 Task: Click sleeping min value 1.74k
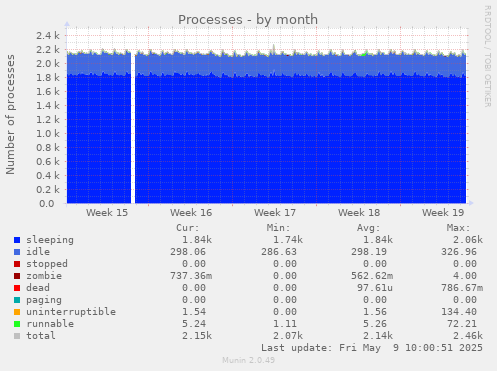tap(288, 240)
